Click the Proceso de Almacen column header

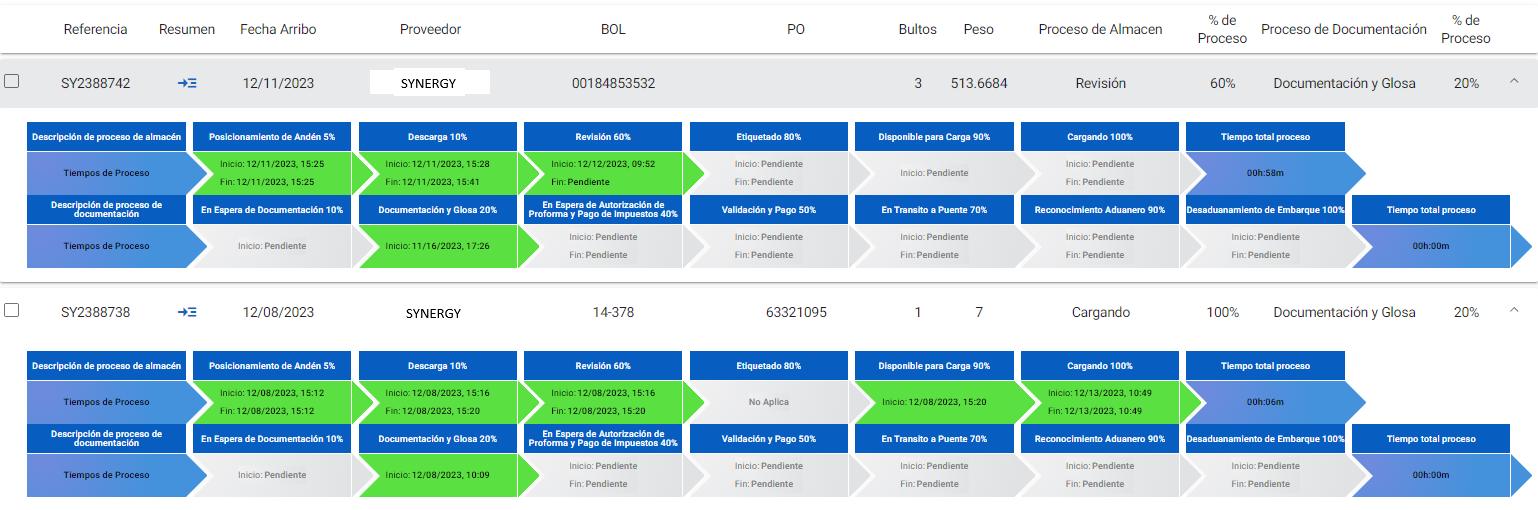coord(1100,29)
